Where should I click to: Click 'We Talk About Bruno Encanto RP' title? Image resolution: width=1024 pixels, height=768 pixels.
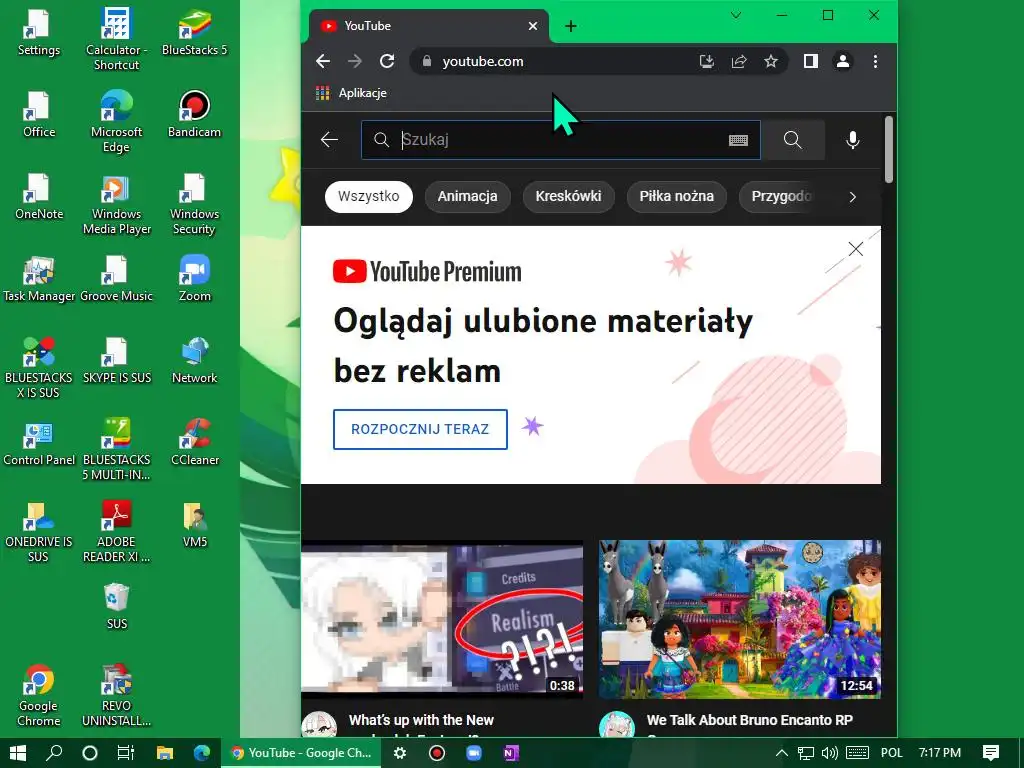(750, 720)
